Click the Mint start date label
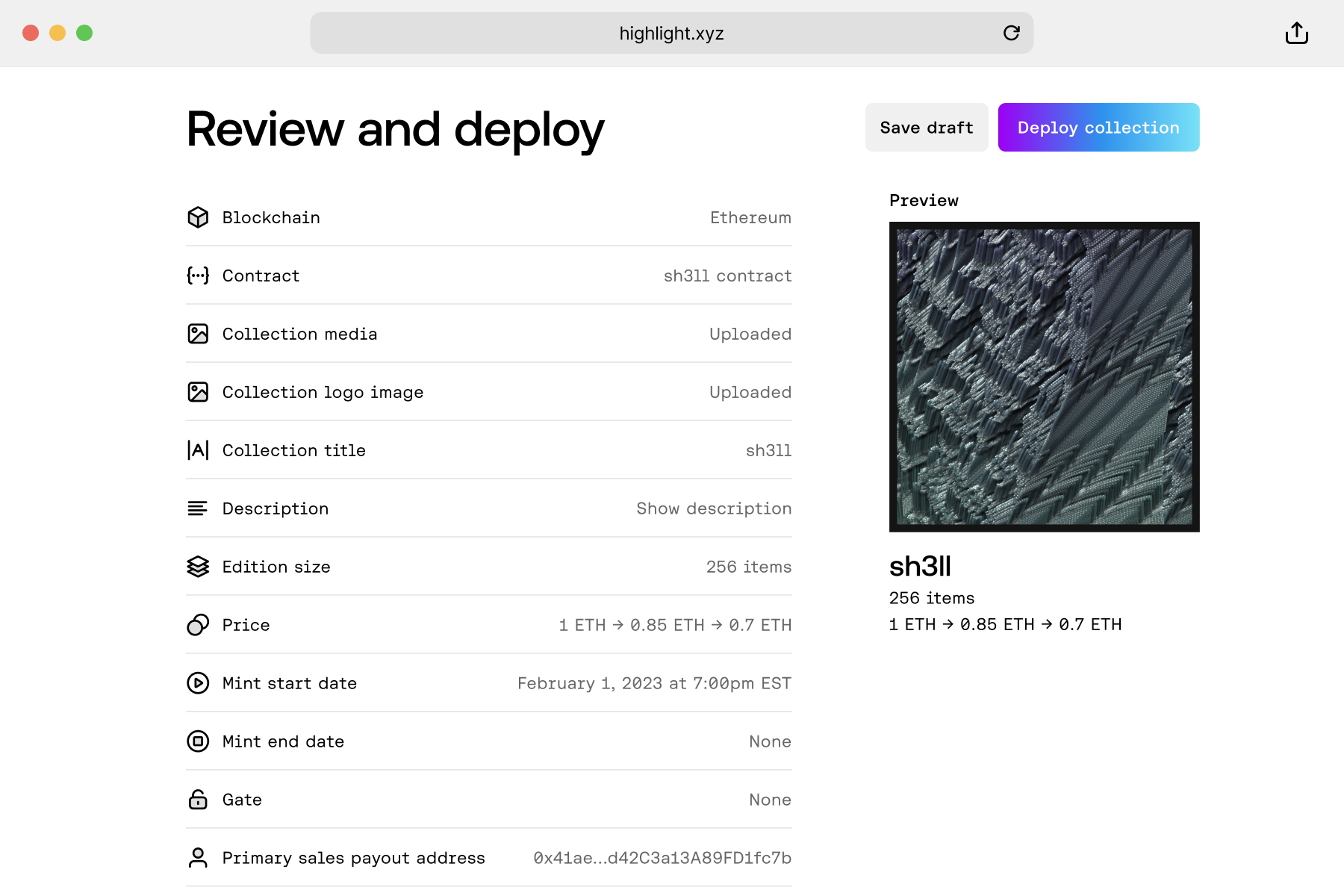 click(290, 683)
